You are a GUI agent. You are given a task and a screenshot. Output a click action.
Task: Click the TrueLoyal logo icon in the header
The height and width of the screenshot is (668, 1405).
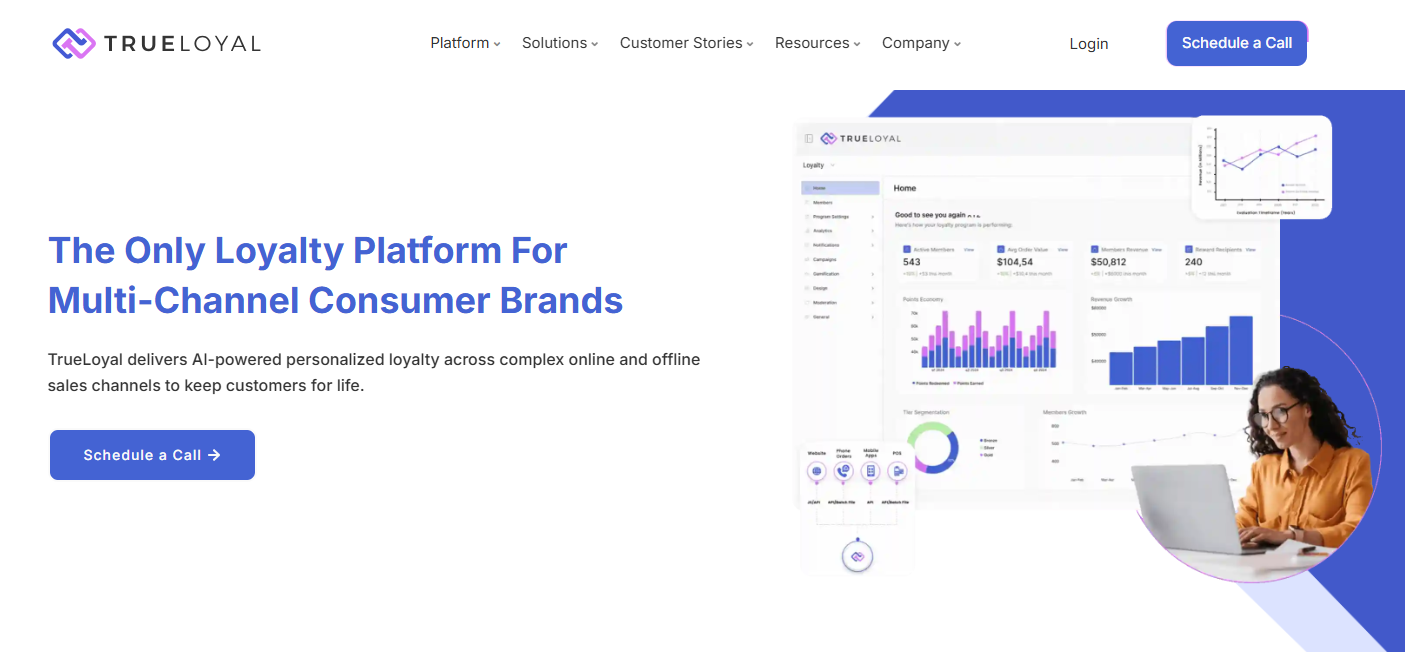(74, 43)
